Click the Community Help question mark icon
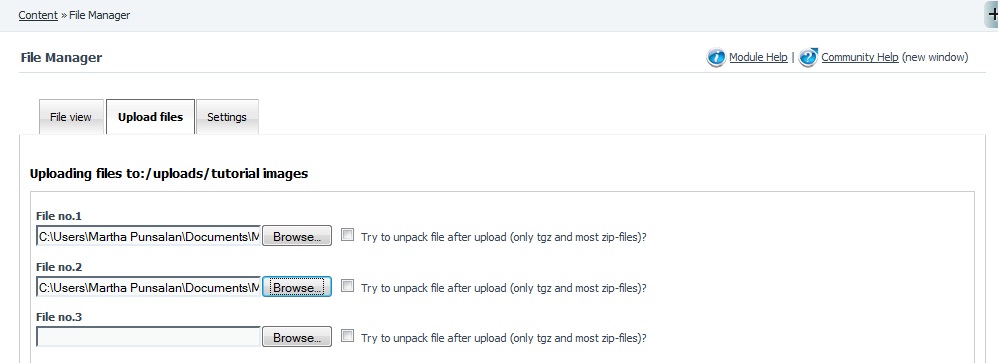Image resolution: width=998 pixels, height=363 pixels. pyautogui.click(x=808, y=57)
